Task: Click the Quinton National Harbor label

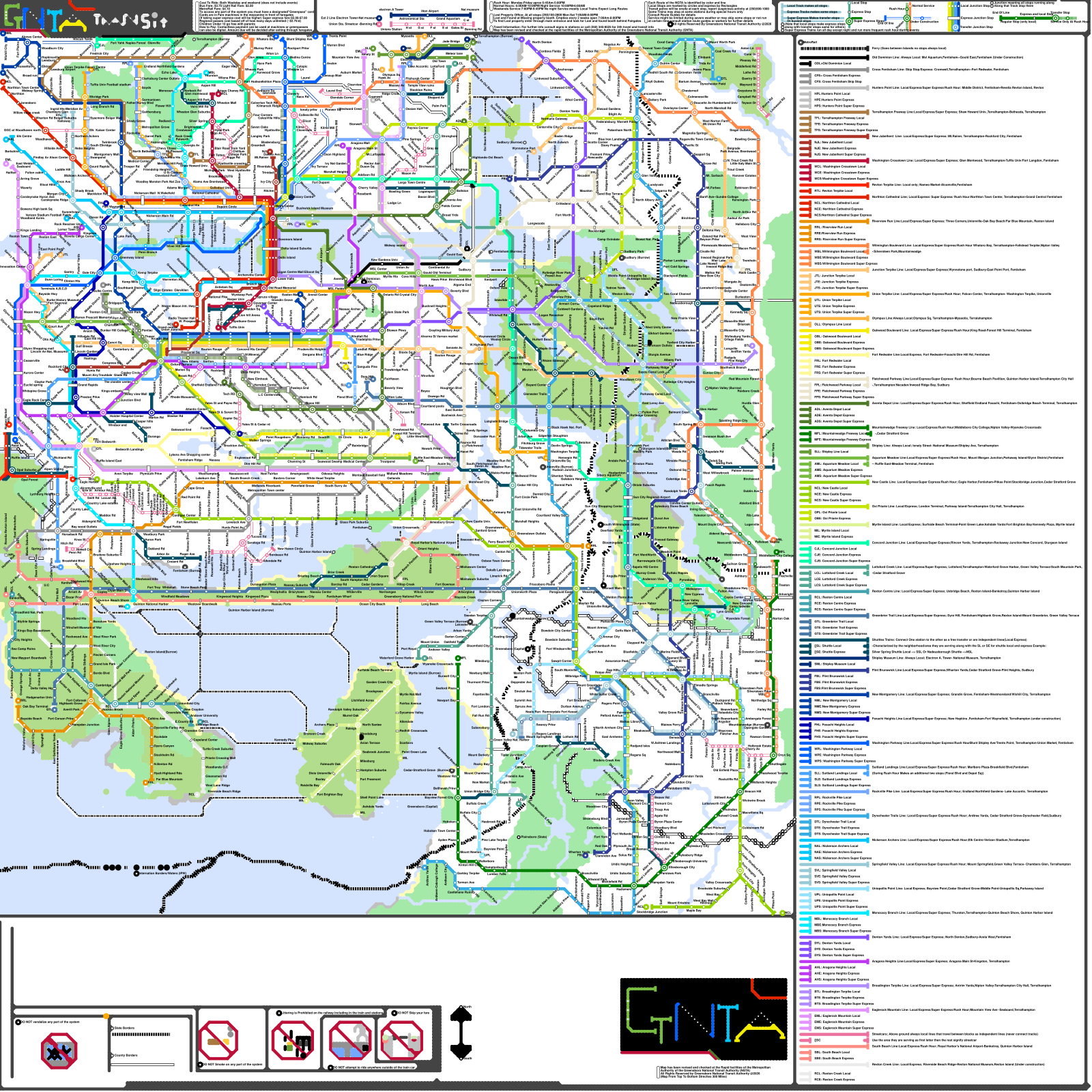Action: tap(150, 604)
